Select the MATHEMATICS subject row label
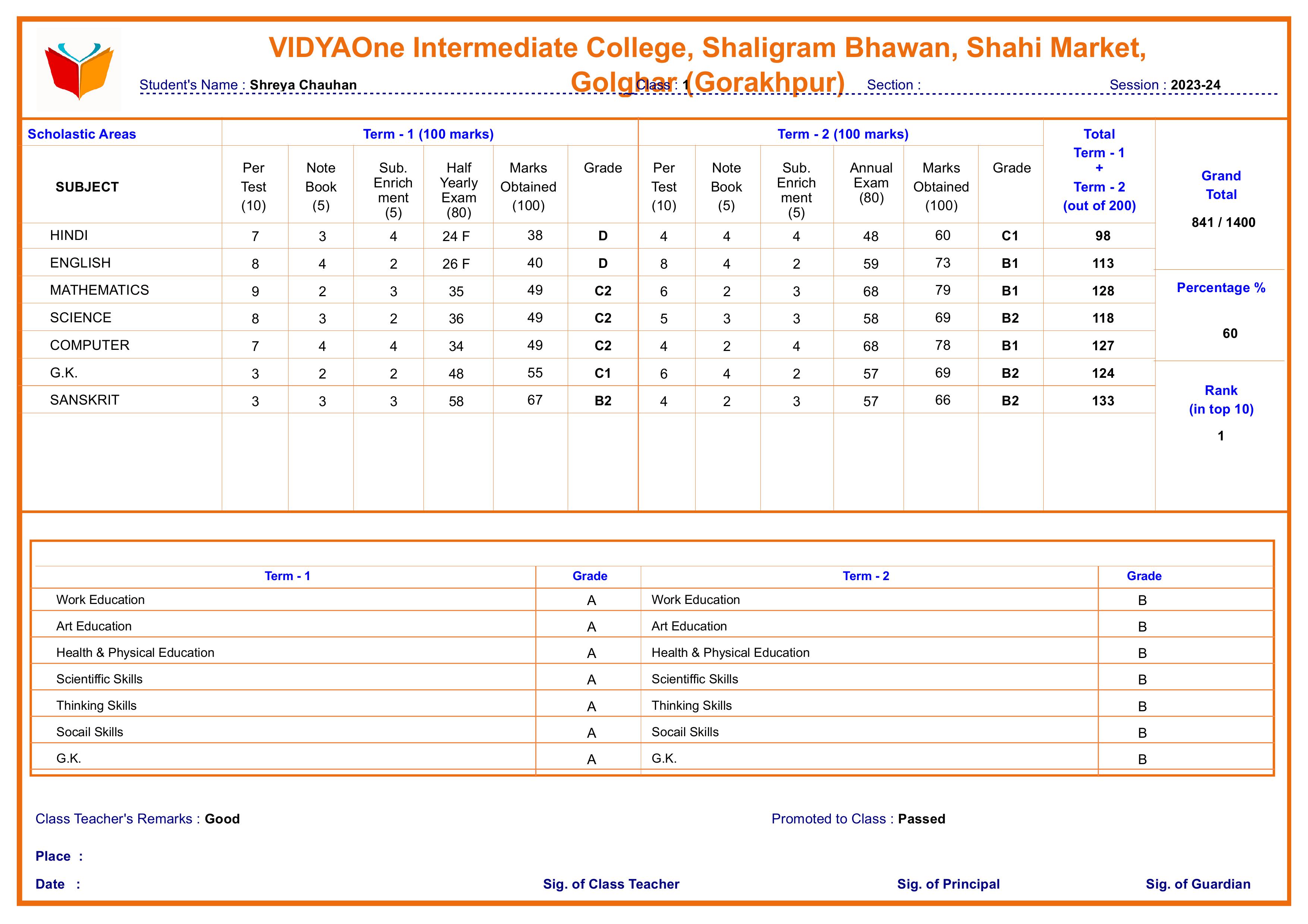 tap(99, 290)
